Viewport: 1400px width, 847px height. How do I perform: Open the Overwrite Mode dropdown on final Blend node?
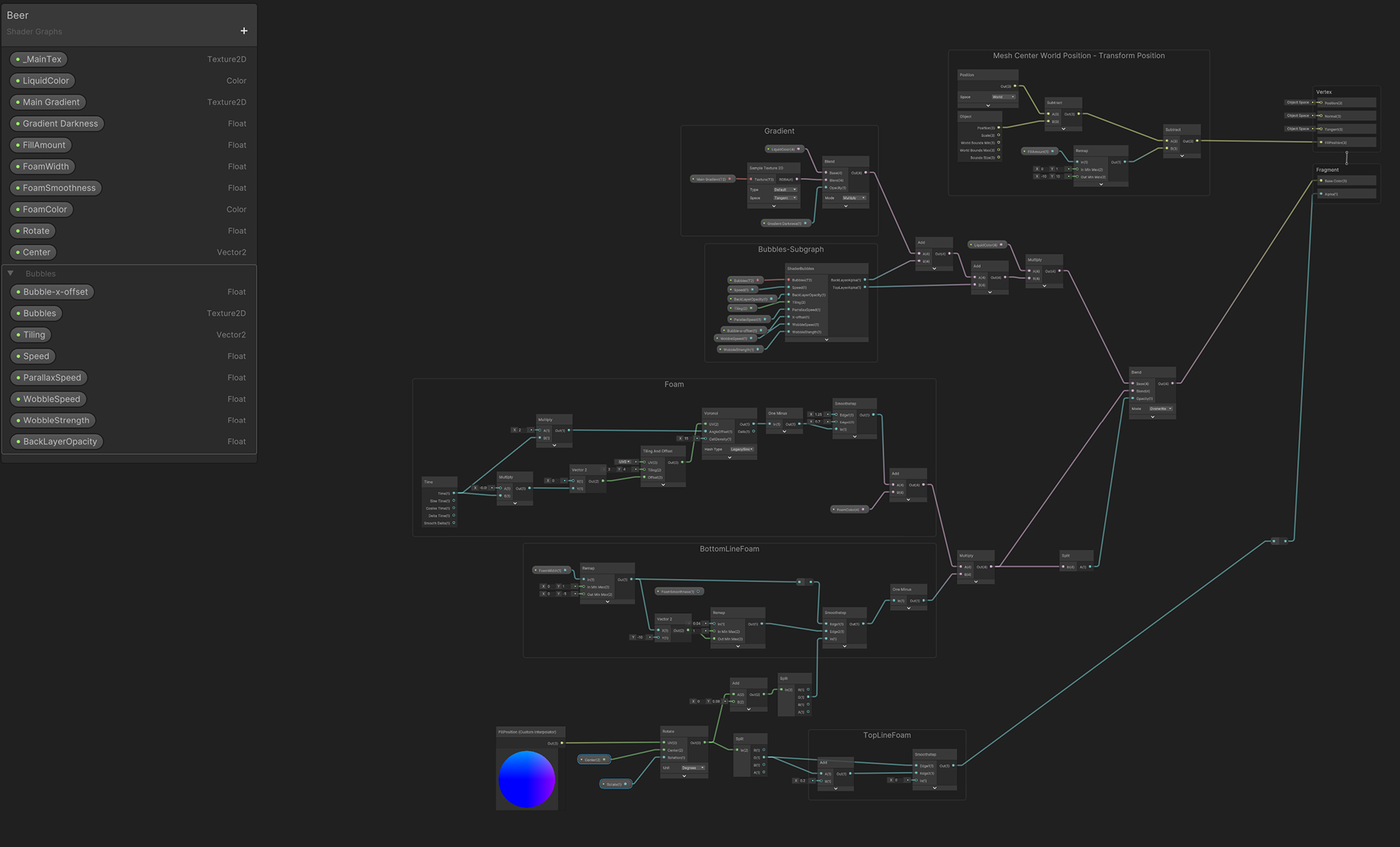(1161, 409)
